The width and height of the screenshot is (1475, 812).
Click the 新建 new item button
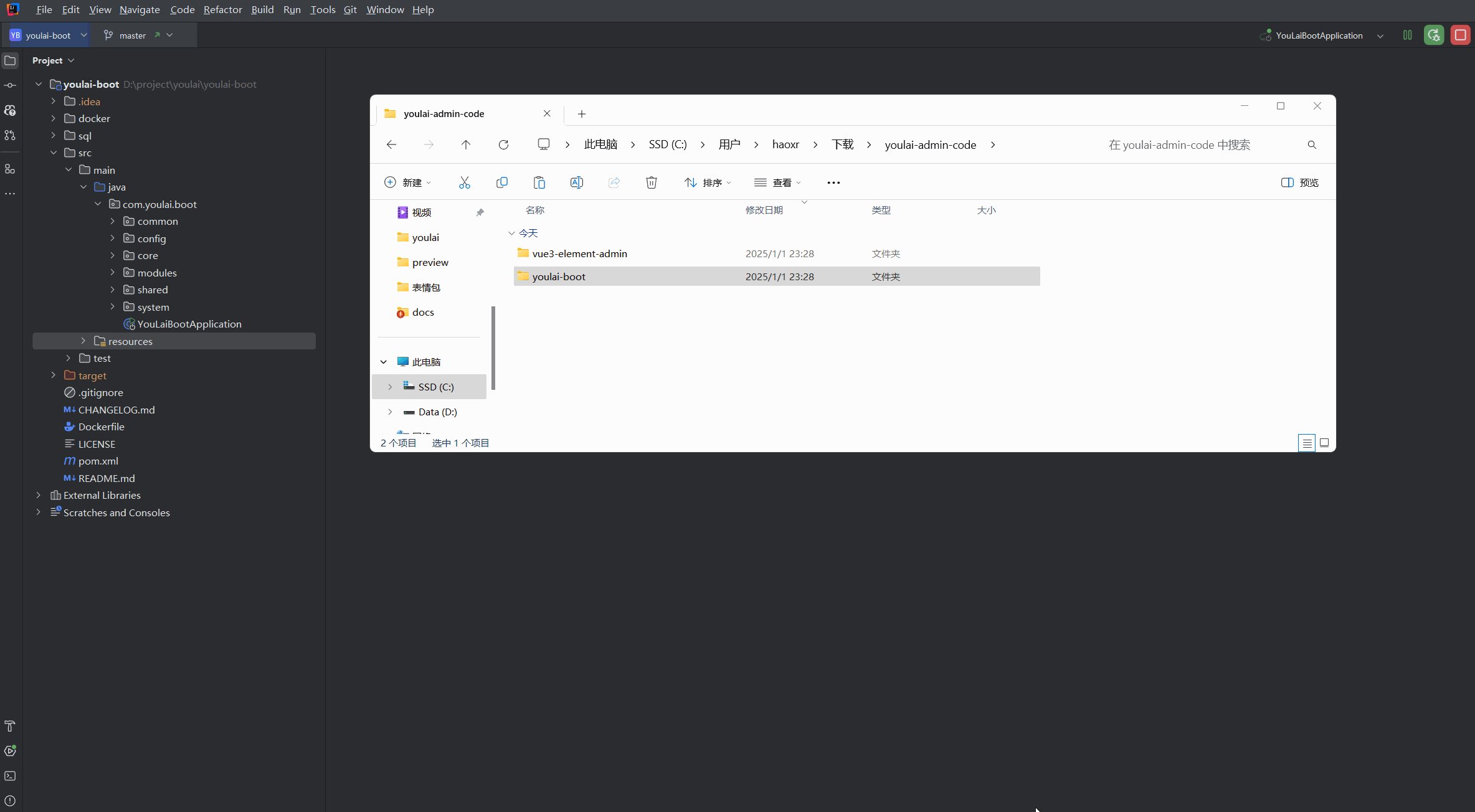407,182
